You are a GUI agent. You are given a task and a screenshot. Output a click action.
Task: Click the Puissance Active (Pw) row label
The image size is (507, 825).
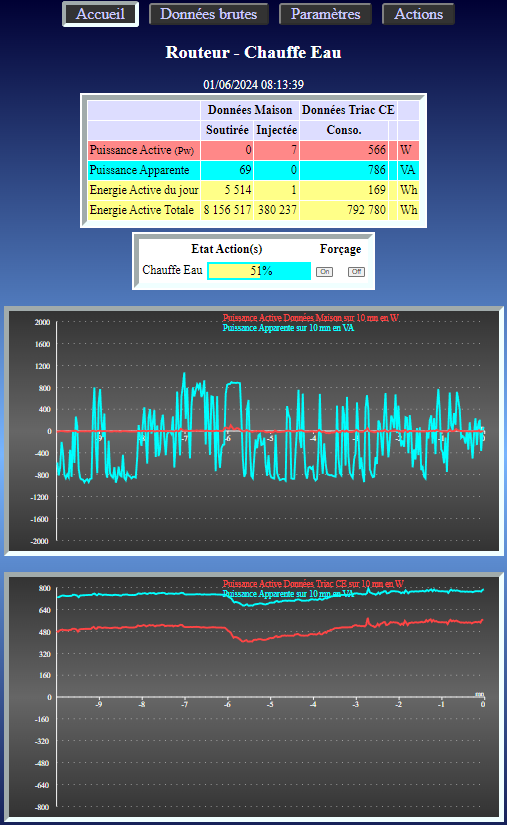[x=142, y=150]
